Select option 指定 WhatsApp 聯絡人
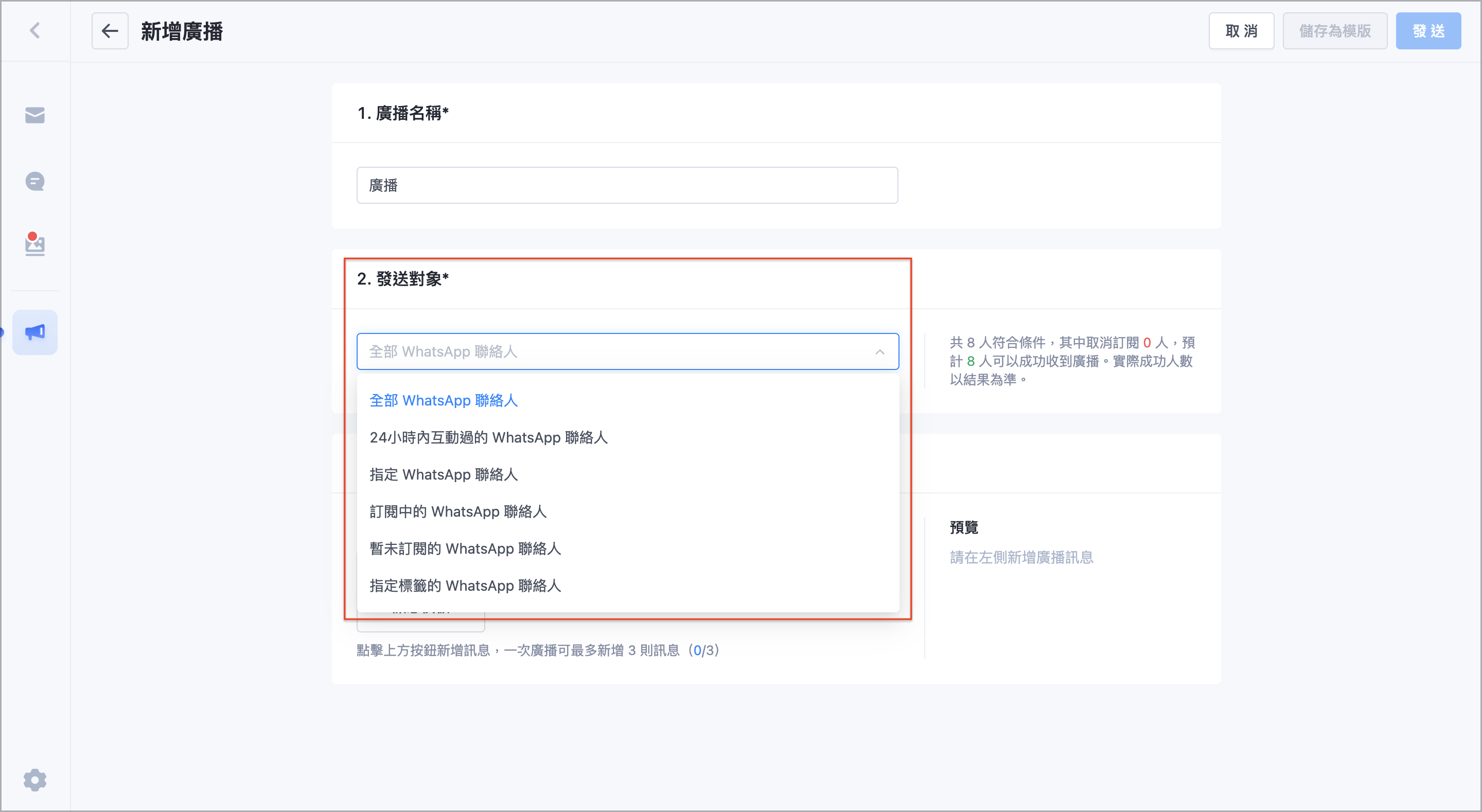This screenshot has height=812, width=1482. click(x=628, y=475)
